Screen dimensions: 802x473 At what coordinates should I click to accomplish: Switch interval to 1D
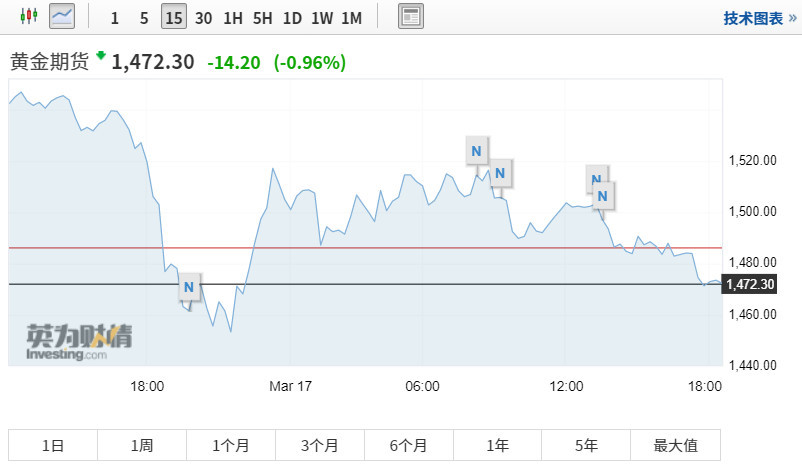coord(292,18)
